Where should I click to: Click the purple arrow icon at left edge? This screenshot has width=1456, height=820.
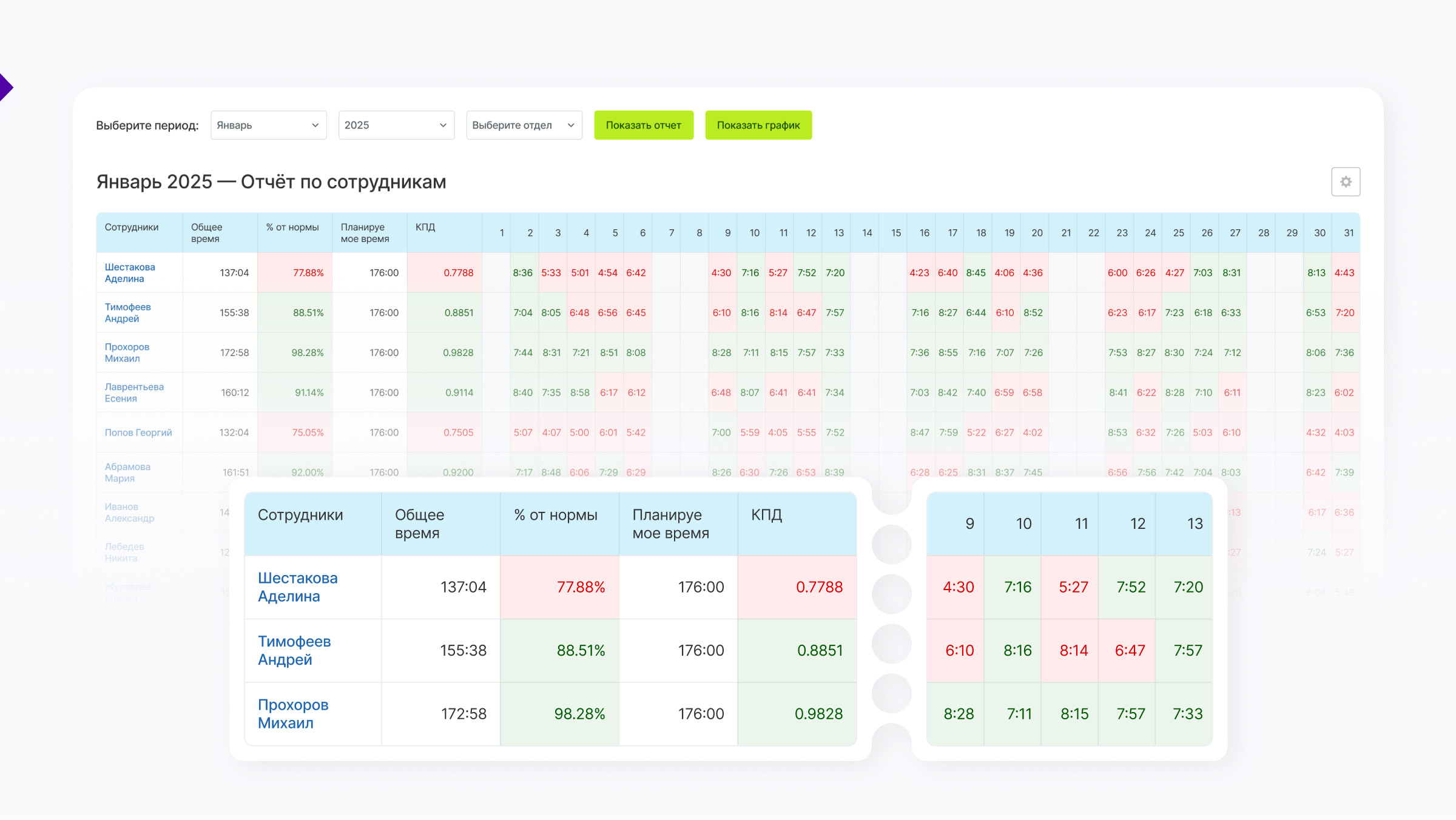pyautogui.click(x=5, y=87)
